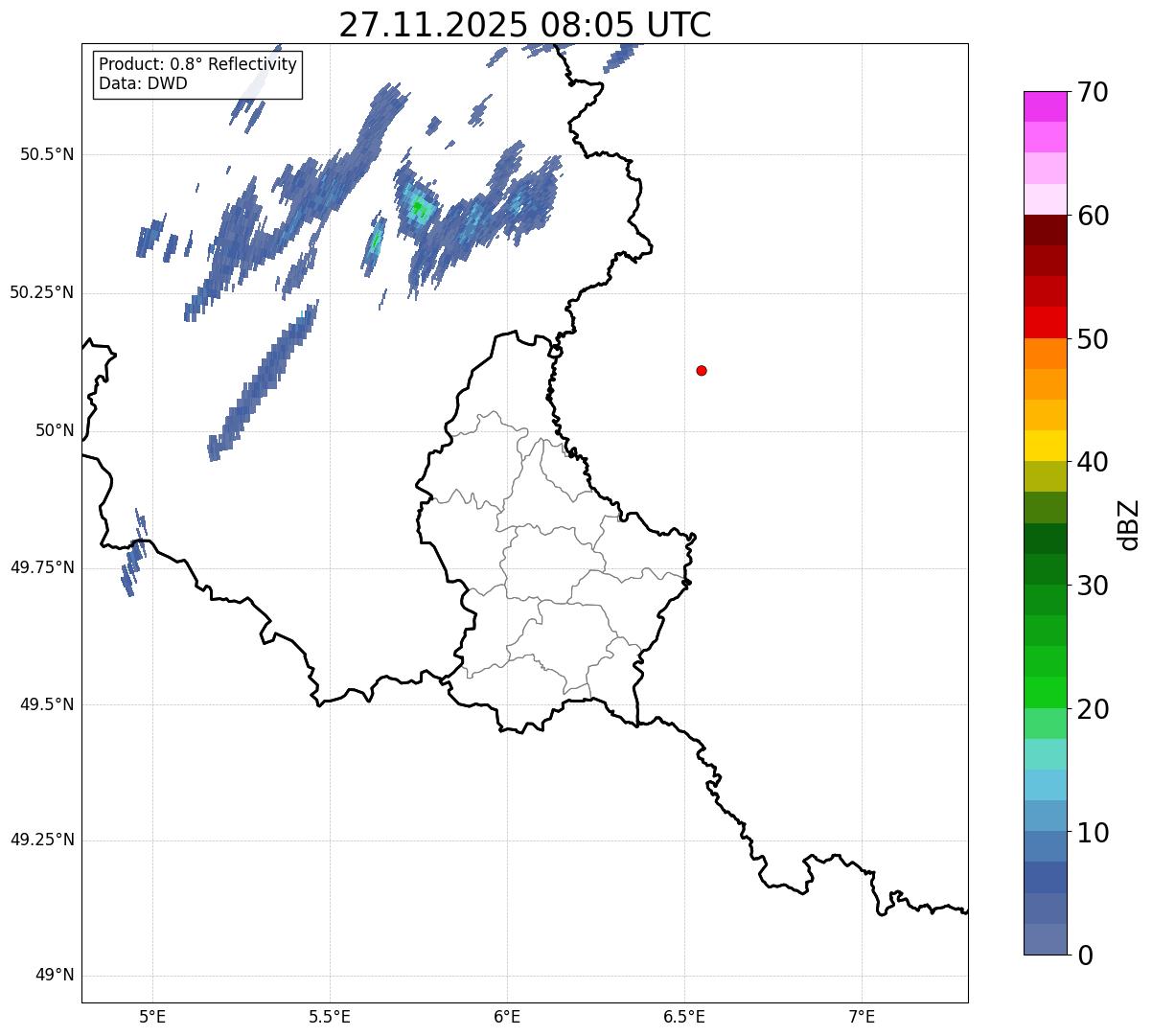Click the '49.5°N' latitude label

[47, 704]
